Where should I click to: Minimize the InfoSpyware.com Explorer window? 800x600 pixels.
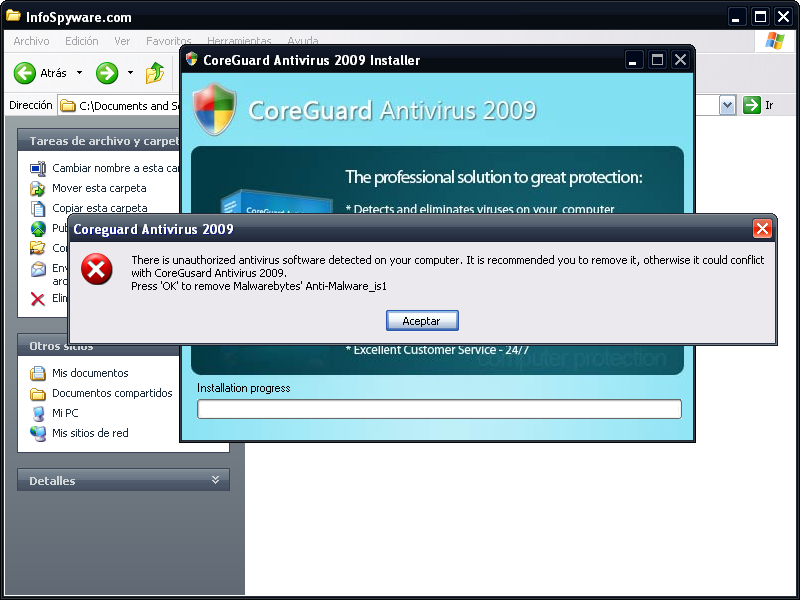click(x=736, y=17)
